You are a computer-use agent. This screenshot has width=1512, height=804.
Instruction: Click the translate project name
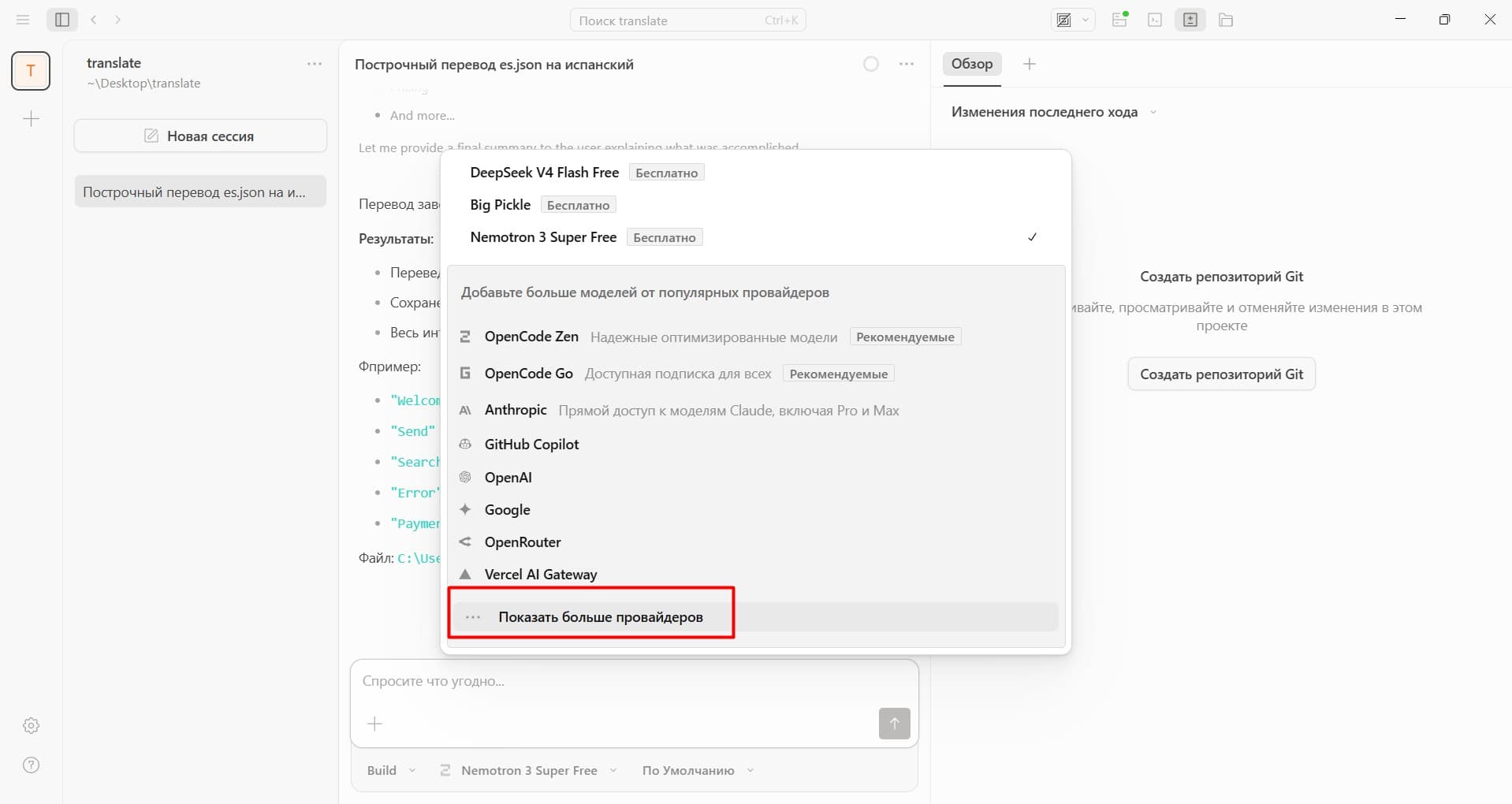[x=114, y=63]
